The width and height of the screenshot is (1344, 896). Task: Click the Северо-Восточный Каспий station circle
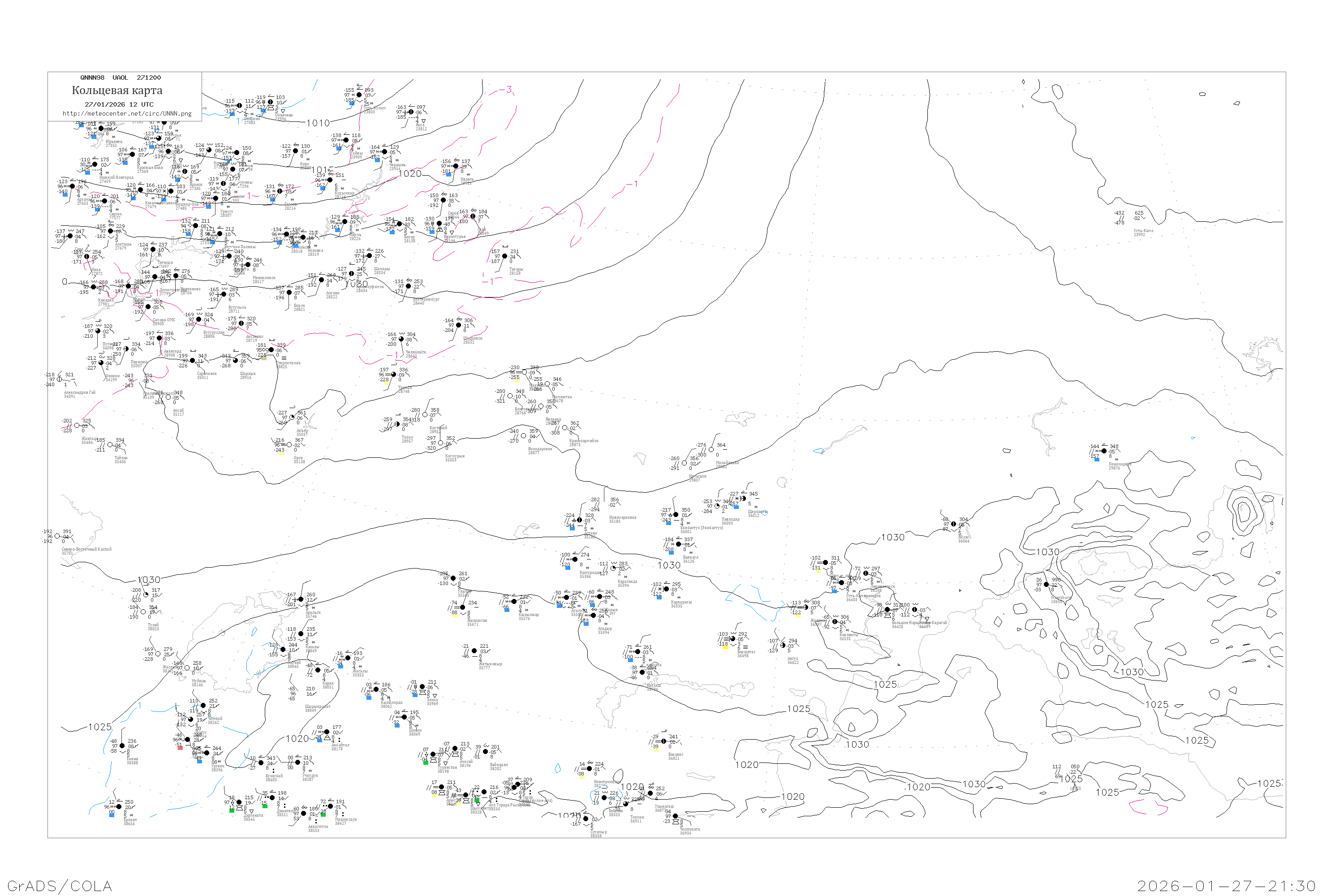click(57, 537)
